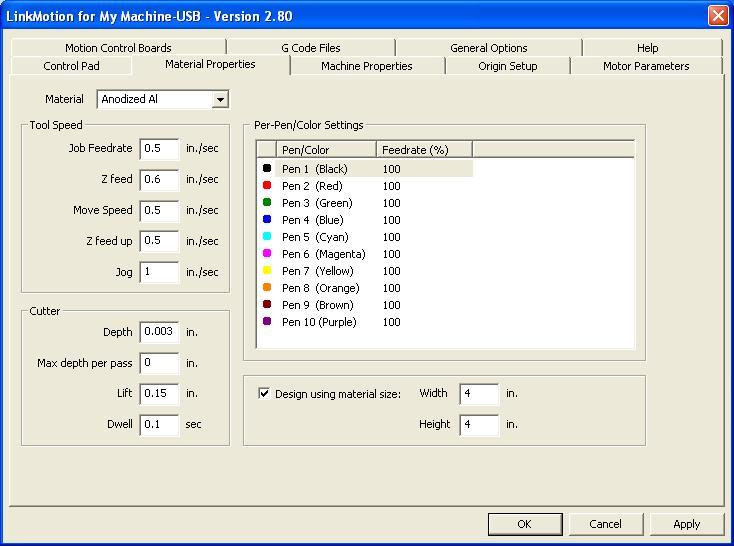The width and height of the screenshot is (734, 546).
Task: Click the Feedrate (%) column header
Action: 424,150
